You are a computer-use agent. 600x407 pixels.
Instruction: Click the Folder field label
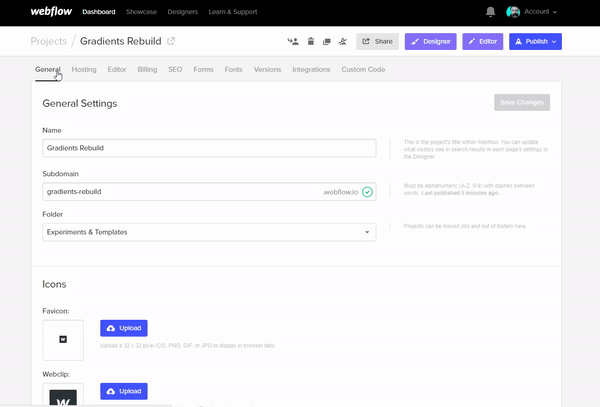[x=52, y=214]
